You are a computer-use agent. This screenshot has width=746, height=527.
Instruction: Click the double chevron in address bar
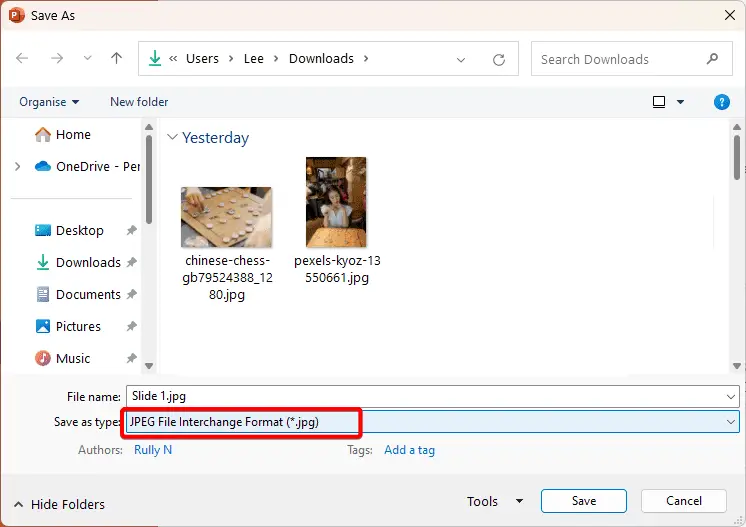pos(173,59)
